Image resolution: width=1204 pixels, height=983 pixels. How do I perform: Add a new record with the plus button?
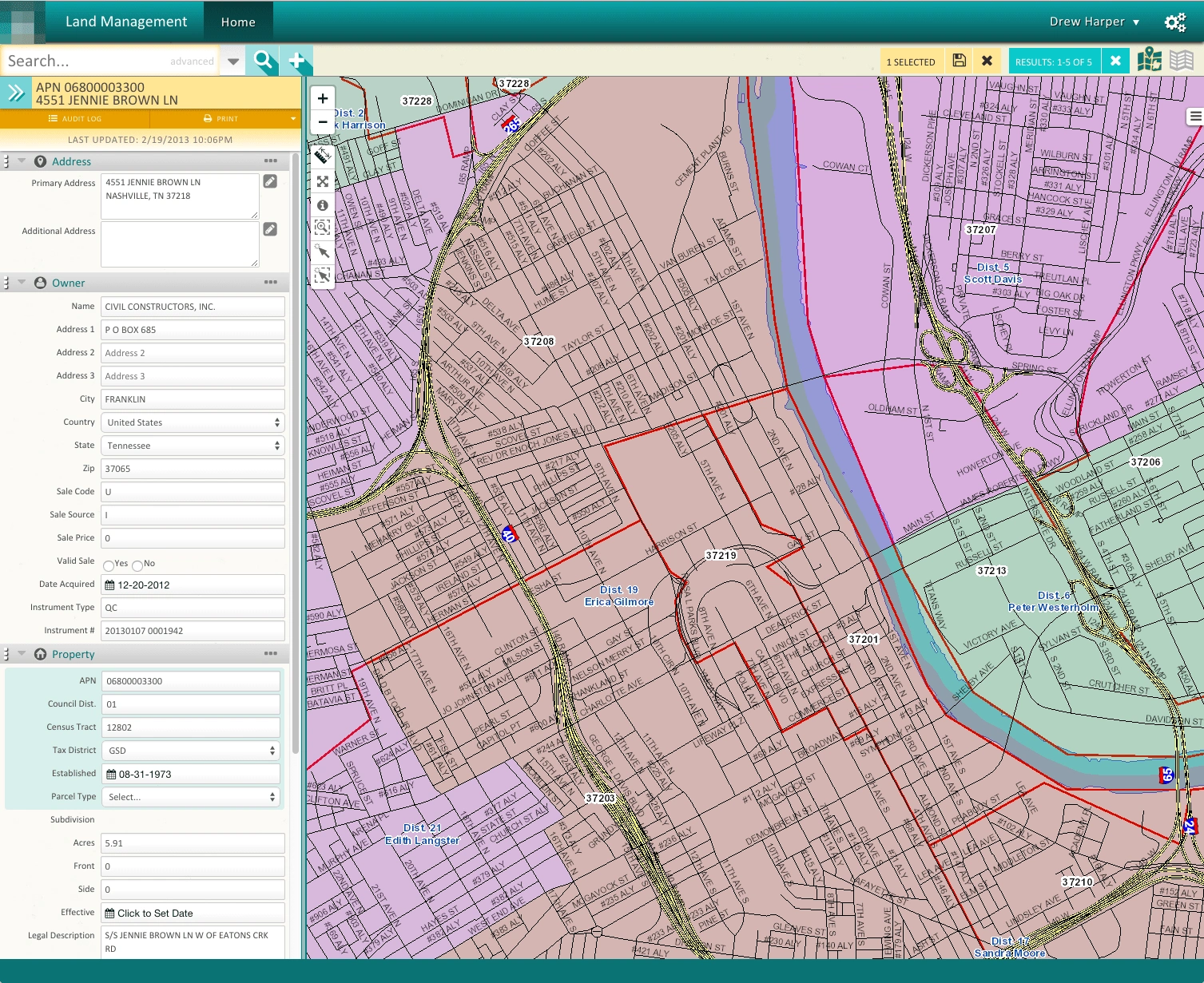point(296,61)
